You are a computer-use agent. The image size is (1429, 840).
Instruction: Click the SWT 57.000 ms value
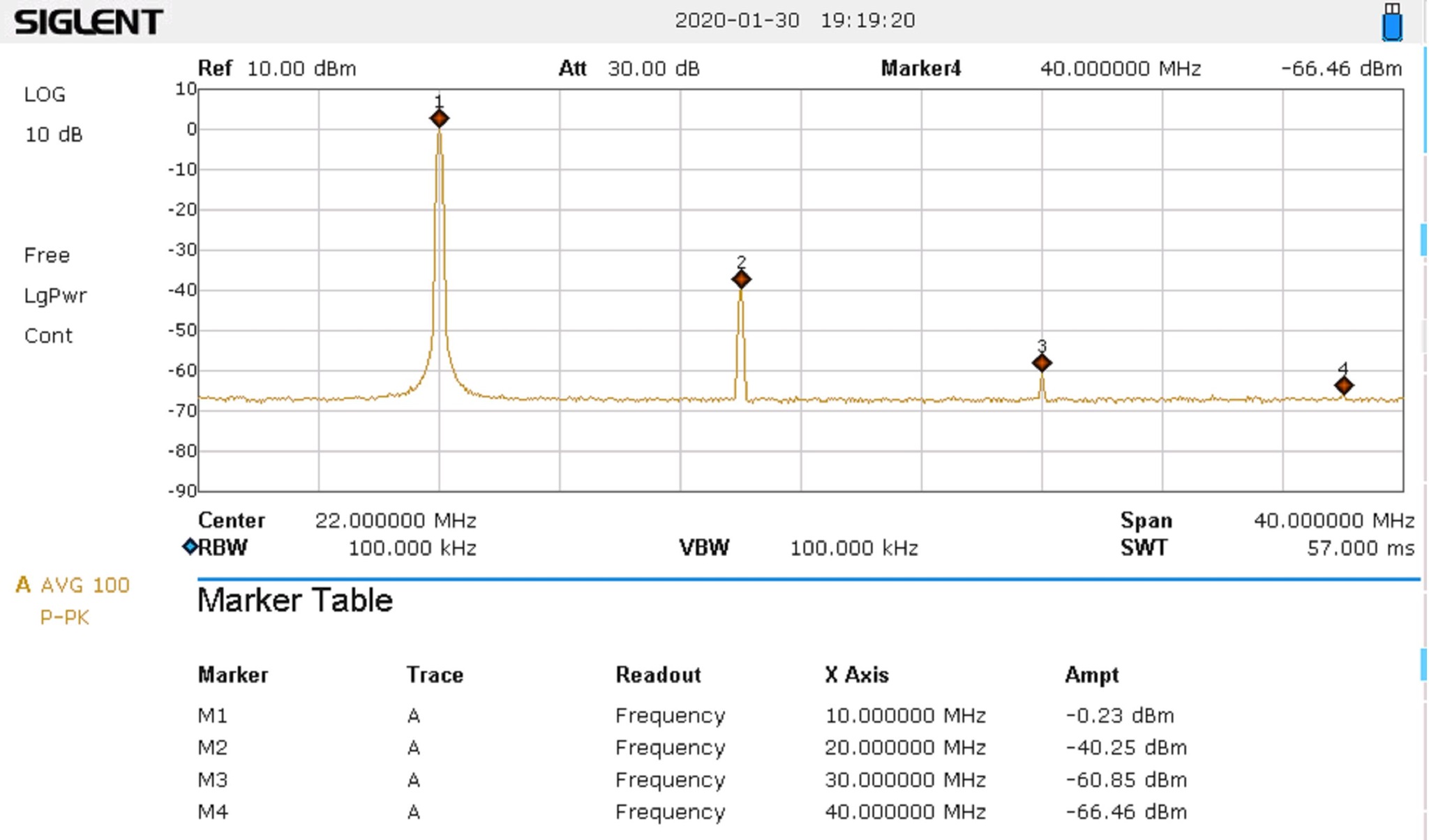click(1361, 548)
